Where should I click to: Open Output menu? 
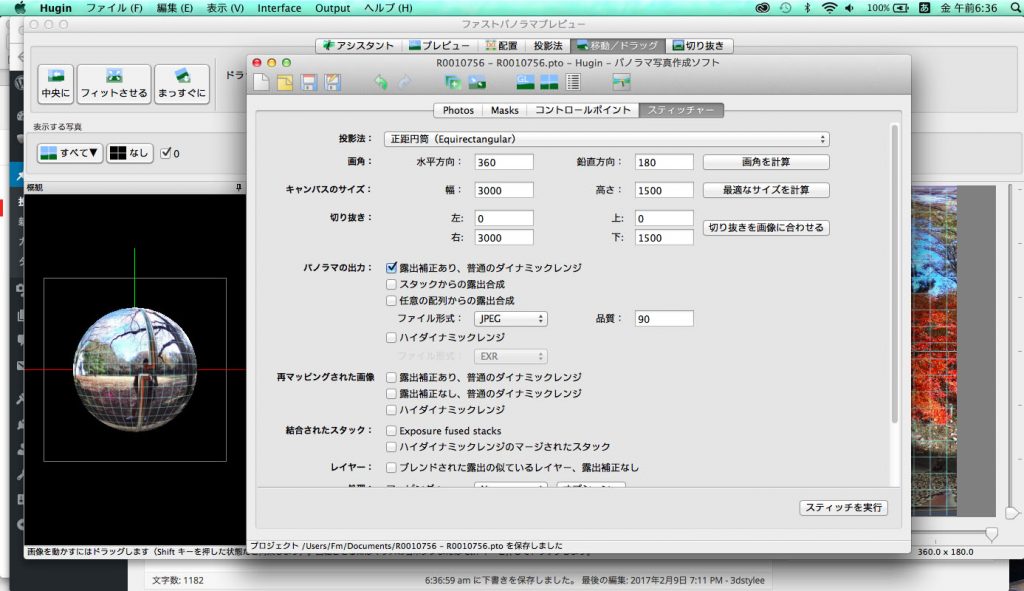click(x=332, y=8)
